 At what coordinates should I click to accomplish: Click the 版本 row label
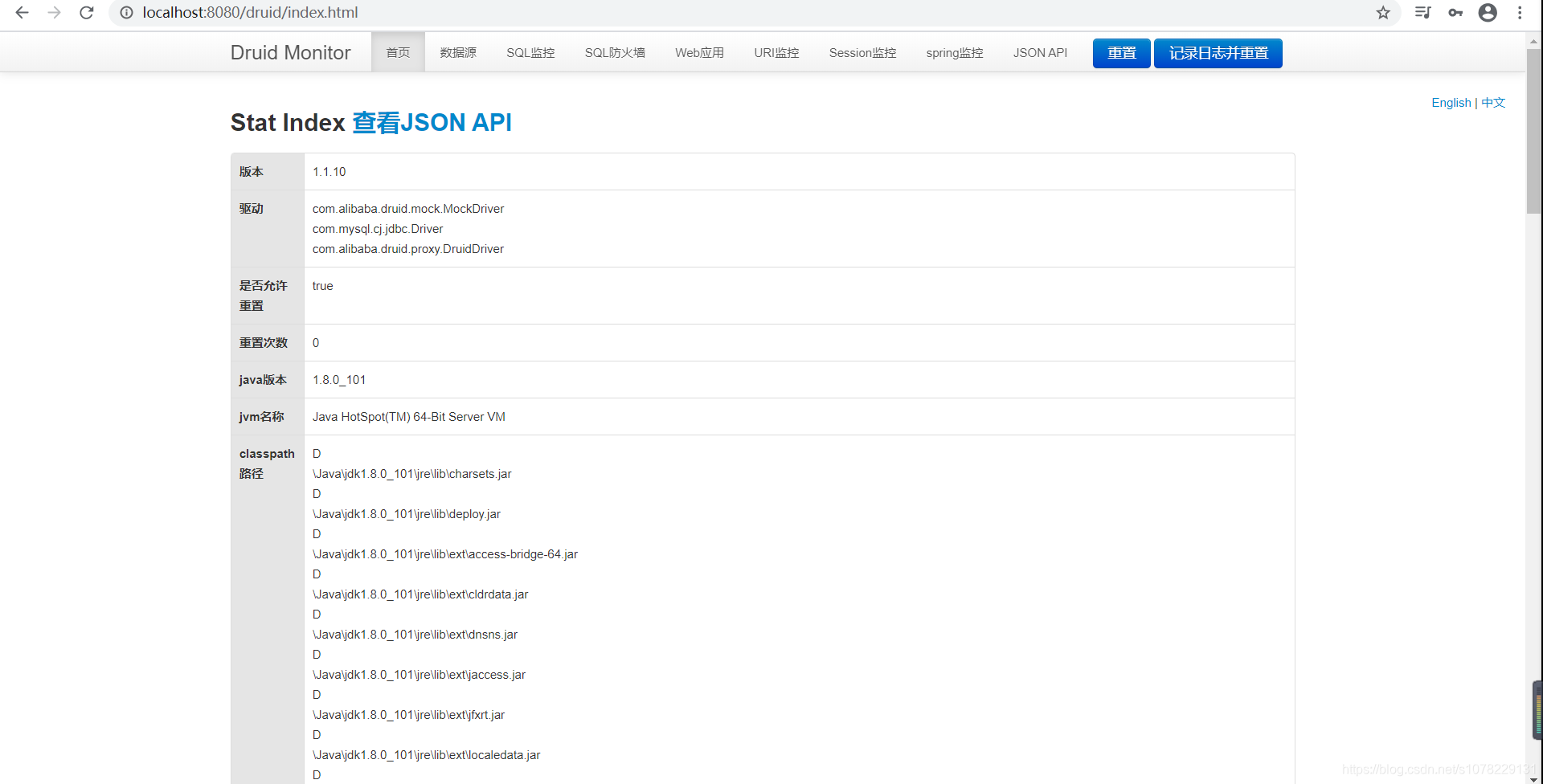coord(252,172)
